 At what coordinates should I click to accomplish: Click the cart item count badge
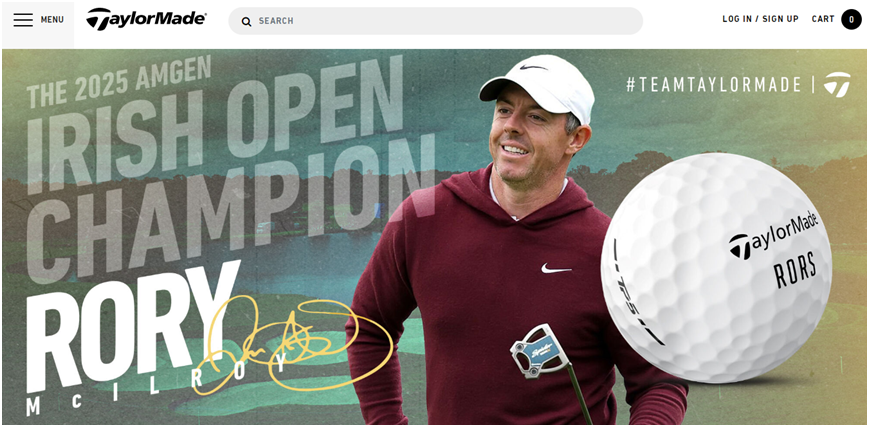pyautogui.click(x=851, y=19)
